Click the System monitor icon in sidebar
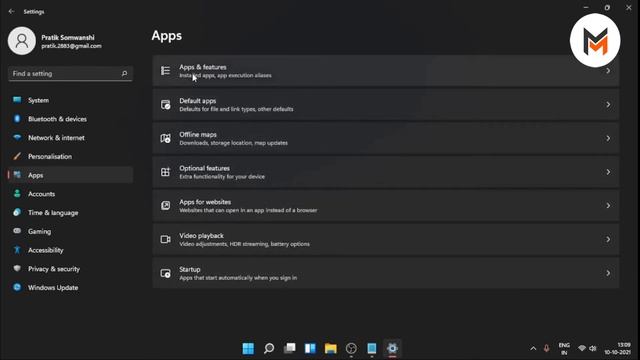 click(x=17, y=100)
